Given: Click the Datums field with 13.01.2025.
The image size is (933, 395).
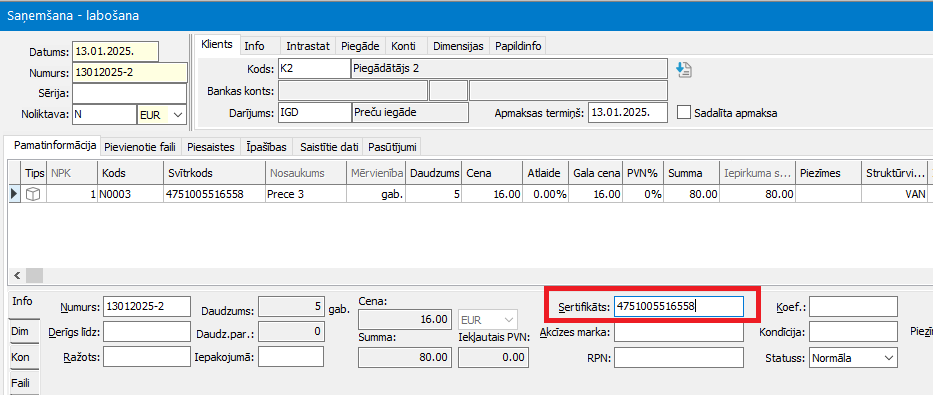Looking at the screenshot, I should click(115, 52).
